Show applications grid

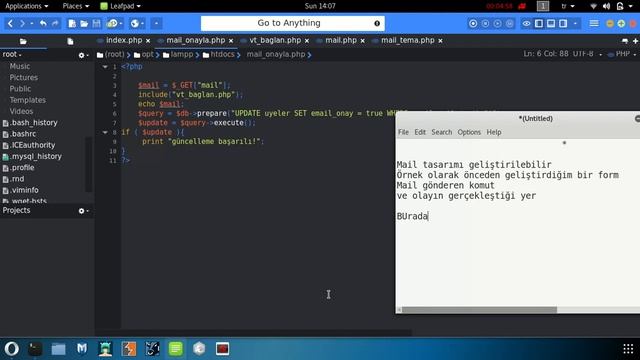point(628,349)
